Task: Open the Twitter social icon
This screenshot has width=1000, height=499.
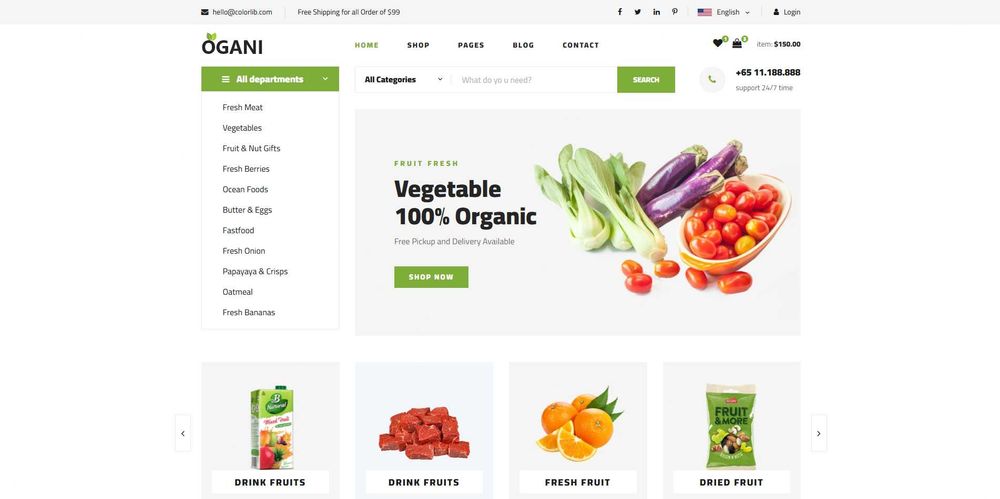Action: tap(638, 12)
